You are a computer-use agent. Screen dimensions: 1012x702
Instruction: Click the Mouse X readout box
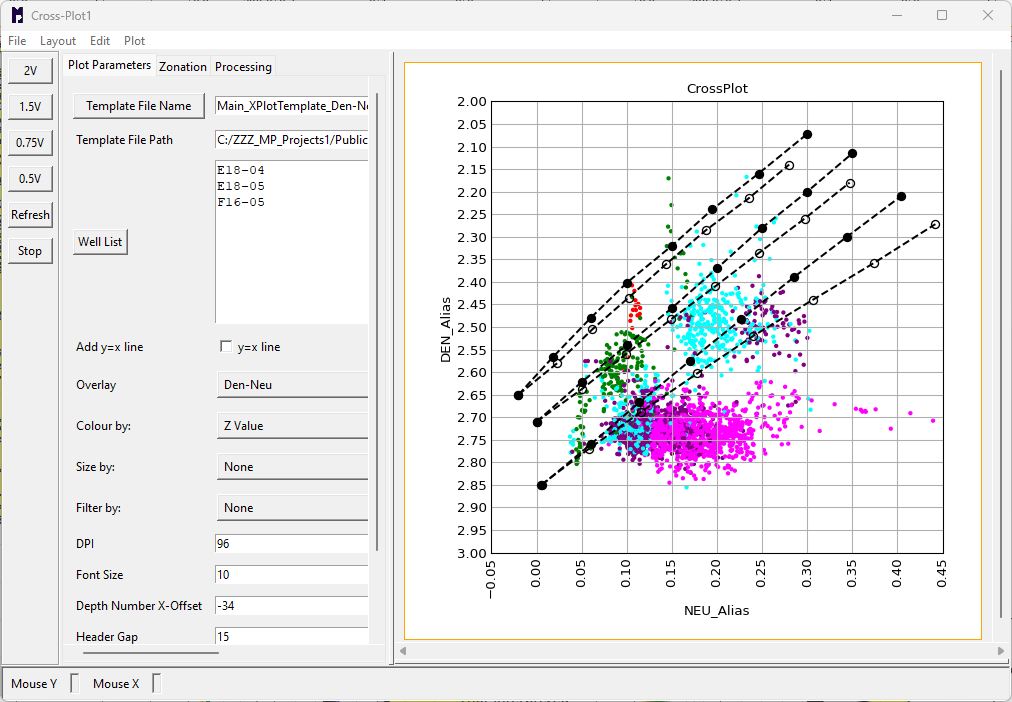(x=156, y=683)
